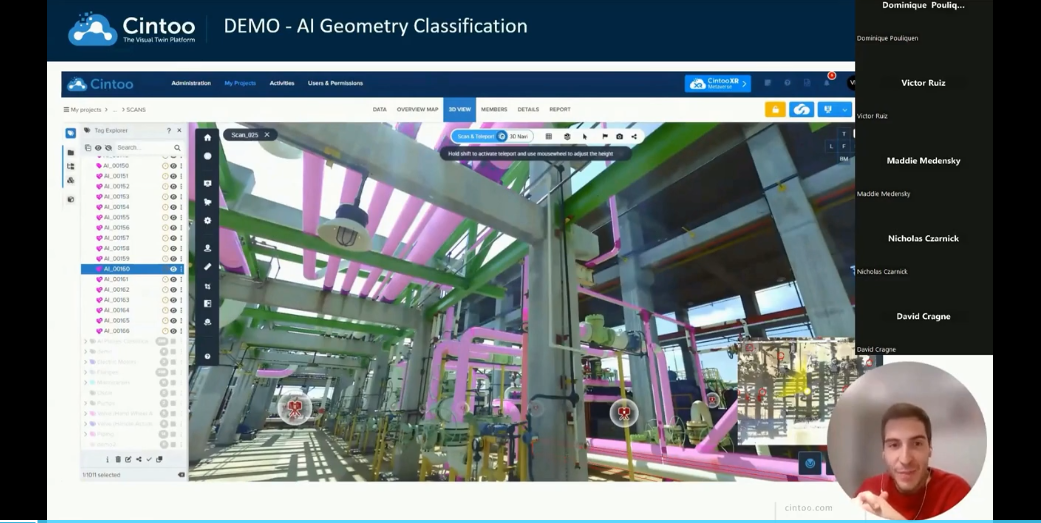Click the Home icon in the viewer toolbar
The image size is (1041, 523).
pos(207,138)
